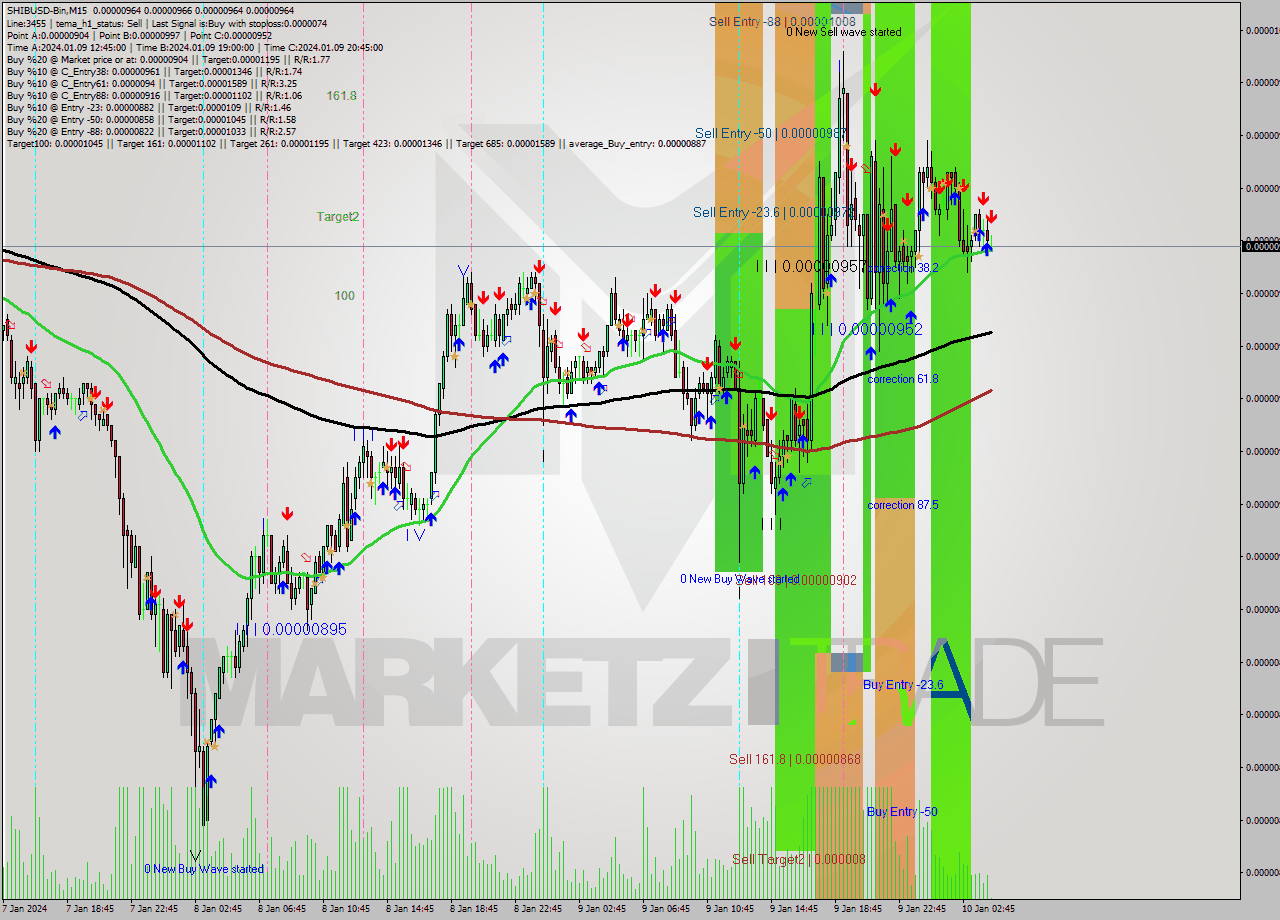This screenshot has height=920, width=1280.
Task: Click the 'correction 38.2' label
Action: [x=902, y=268]
